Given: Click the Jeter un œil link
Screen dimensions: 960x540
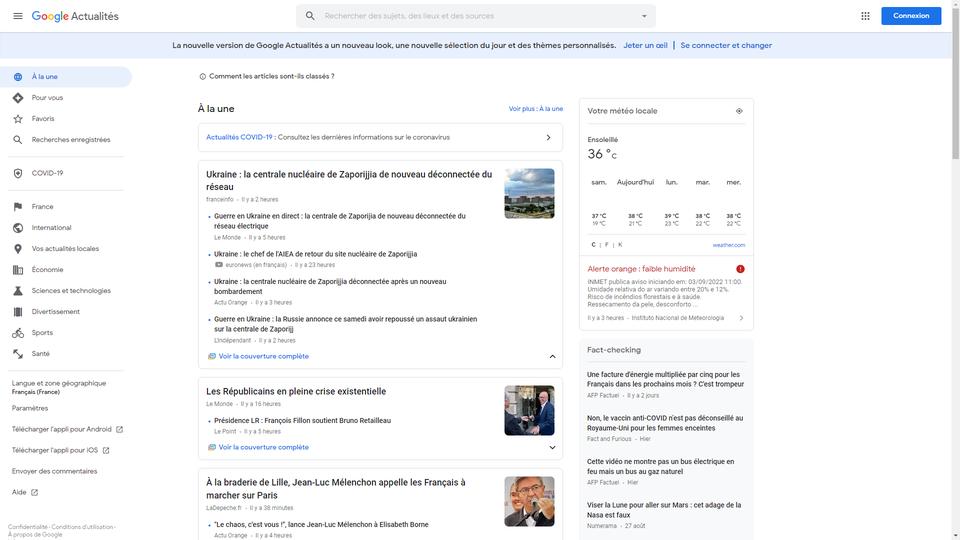Looking at the screenshot, I should [645, 45].
